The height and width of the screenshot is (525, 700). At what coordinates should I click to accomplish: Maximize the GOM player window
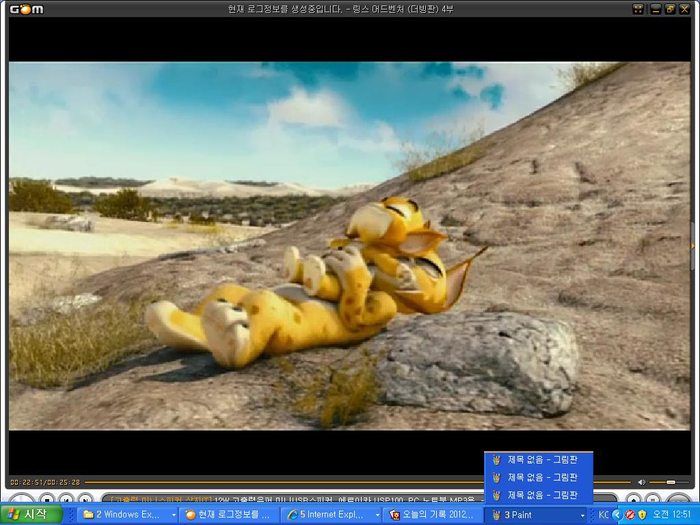[670, 9]
